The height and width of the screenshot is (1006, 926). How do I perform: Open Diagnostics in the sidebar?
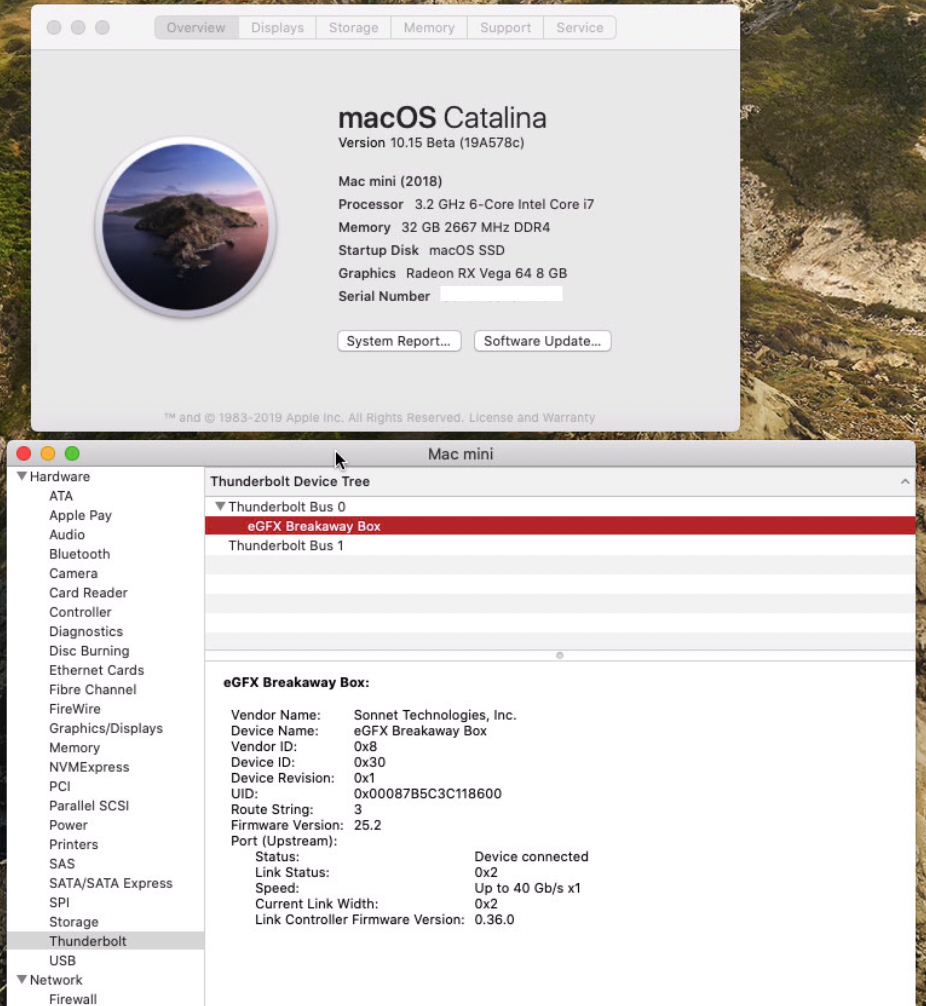click(x=86, y=631)
